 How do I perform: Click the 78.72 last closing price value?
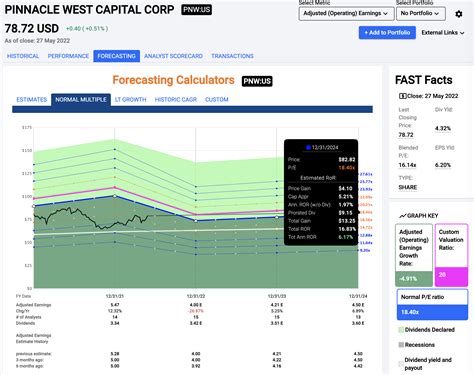pyautogui.click(x=406, y=135)
